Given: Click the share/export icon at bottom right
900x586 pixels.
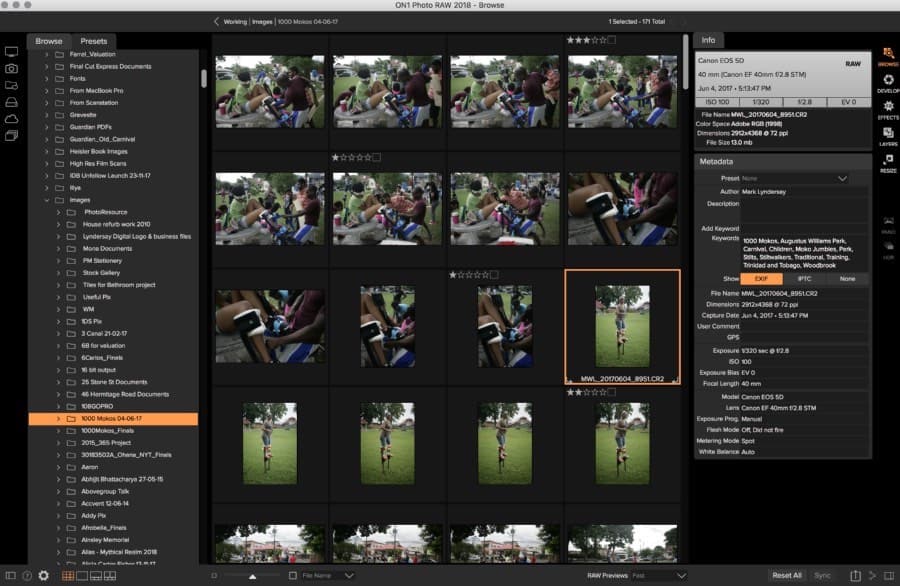Looking at the screenshot, I should [855, 575].
